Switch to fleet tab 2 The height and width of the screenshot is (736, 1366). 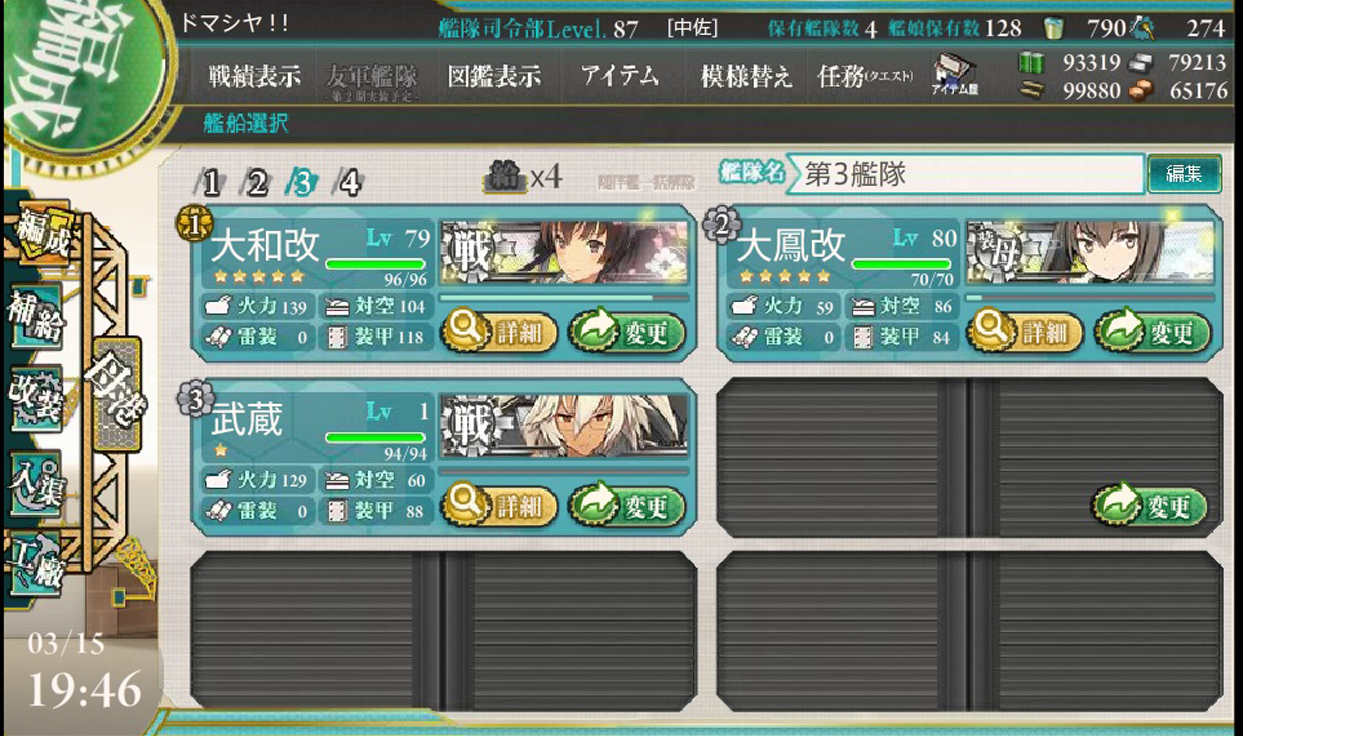pyautogui.click(x=255, y=182)
